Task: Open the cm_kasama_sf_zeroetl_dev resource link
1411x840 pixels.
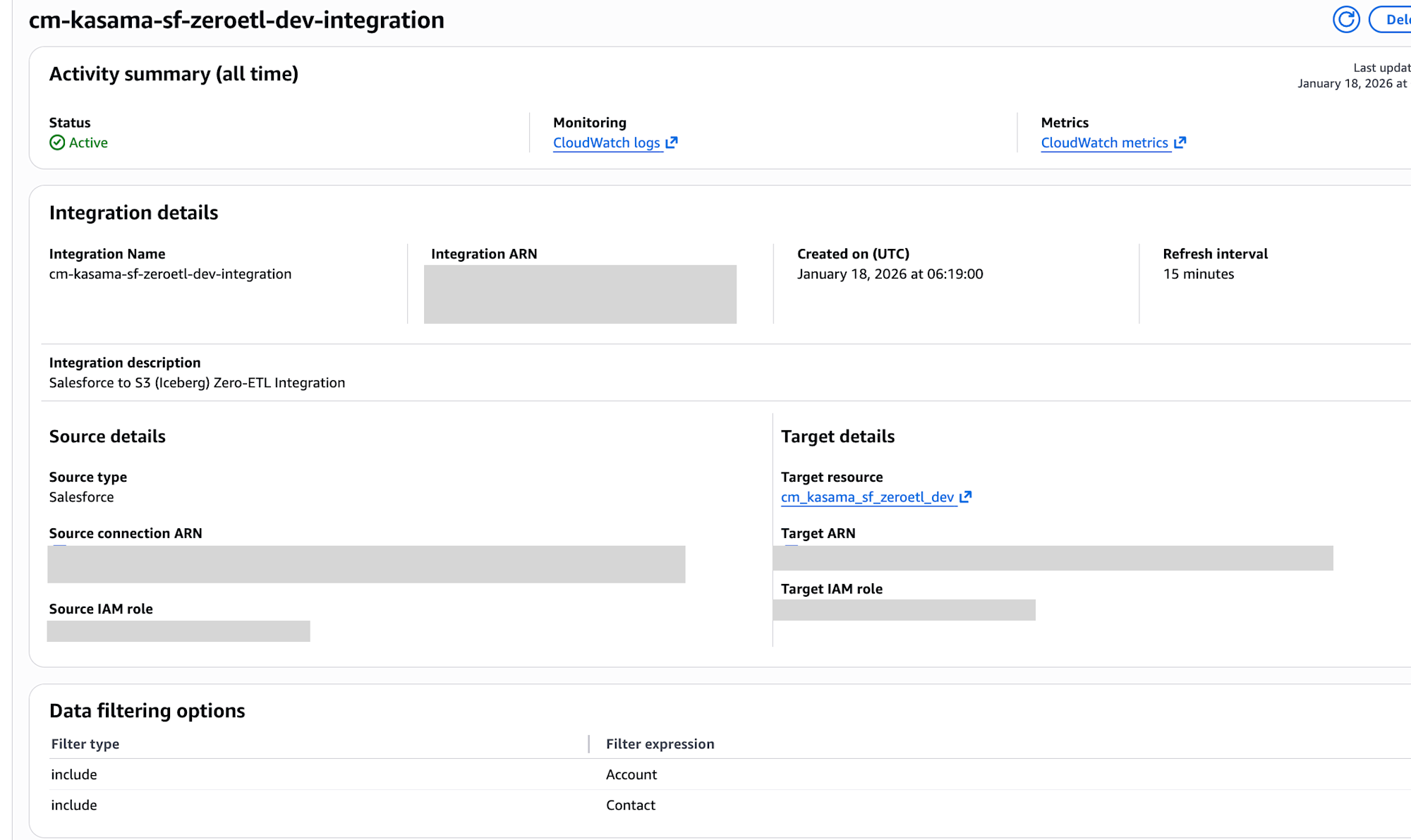Action: 868,497
